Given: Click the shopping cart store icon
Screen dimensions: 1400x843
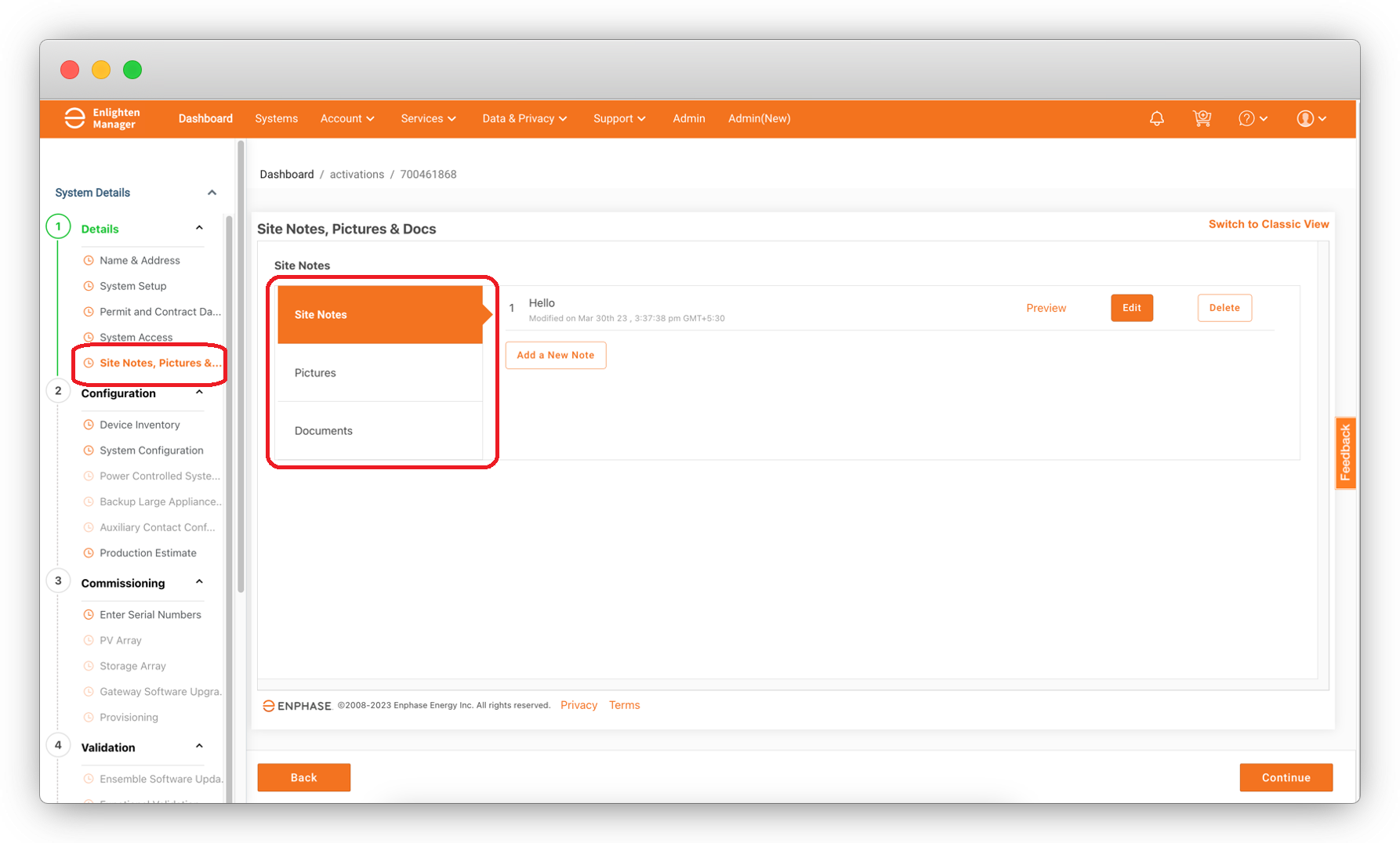Looking at the screenshot, I should coord(1202,118).
